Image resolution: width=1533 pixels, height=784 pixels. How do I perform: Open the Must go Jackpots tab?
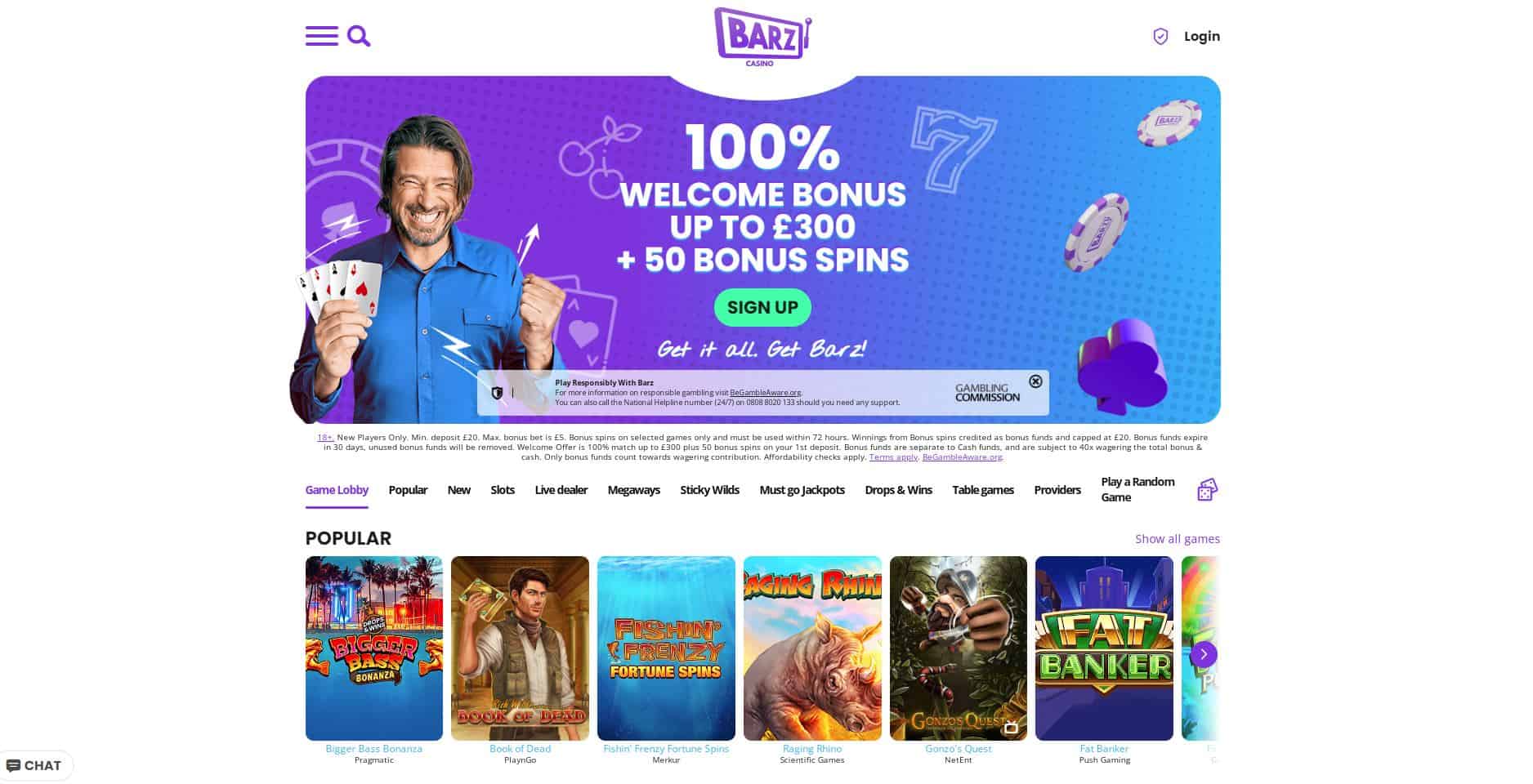tap(802, 490)
